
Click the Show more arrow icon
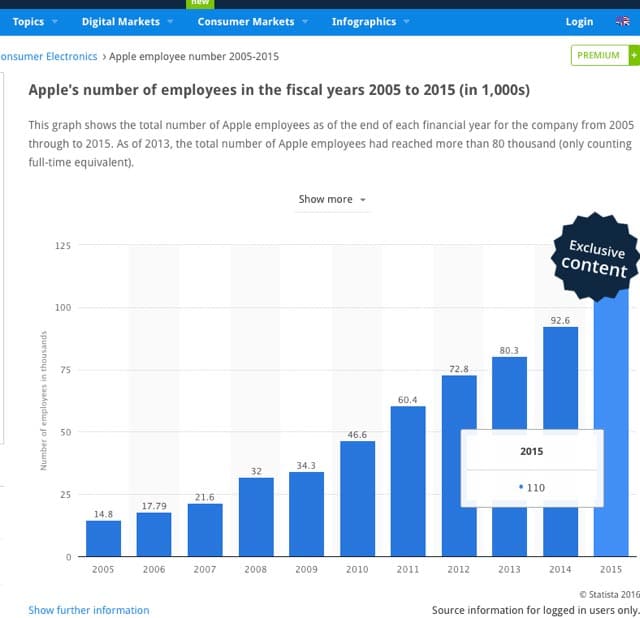362,200
